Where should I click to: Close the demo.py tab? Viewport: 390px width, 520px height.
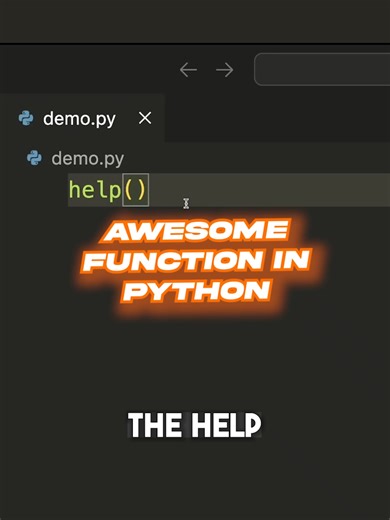(145, 118)
